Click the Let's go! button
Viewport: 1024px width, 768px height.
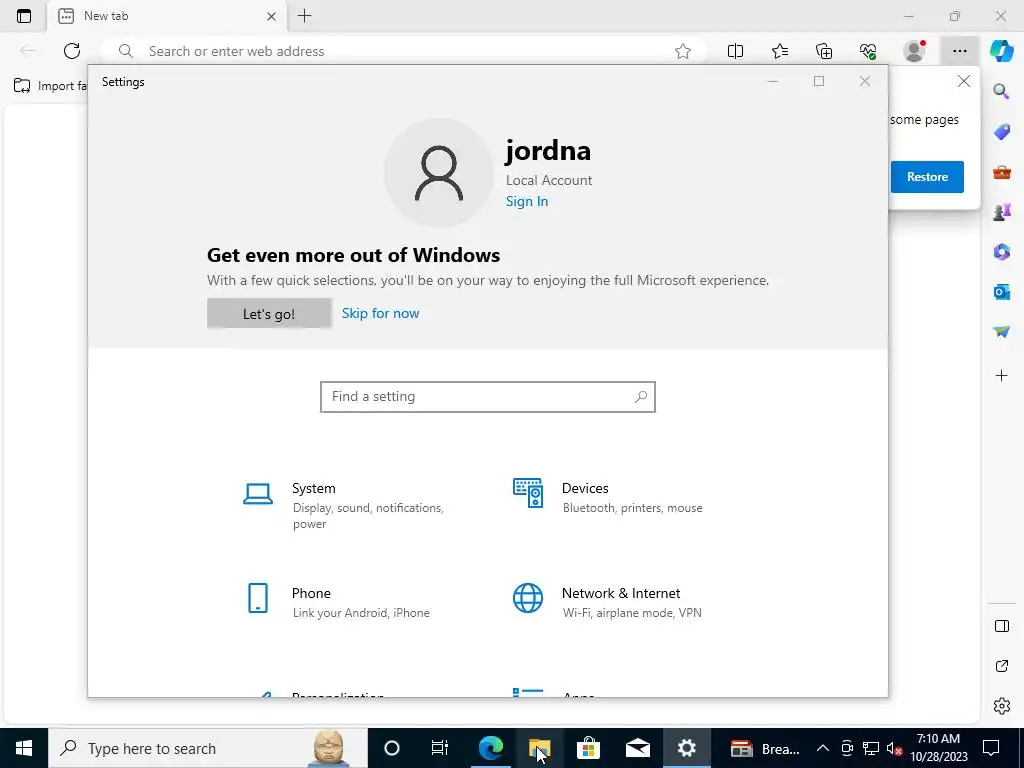(x=269, y=313)
